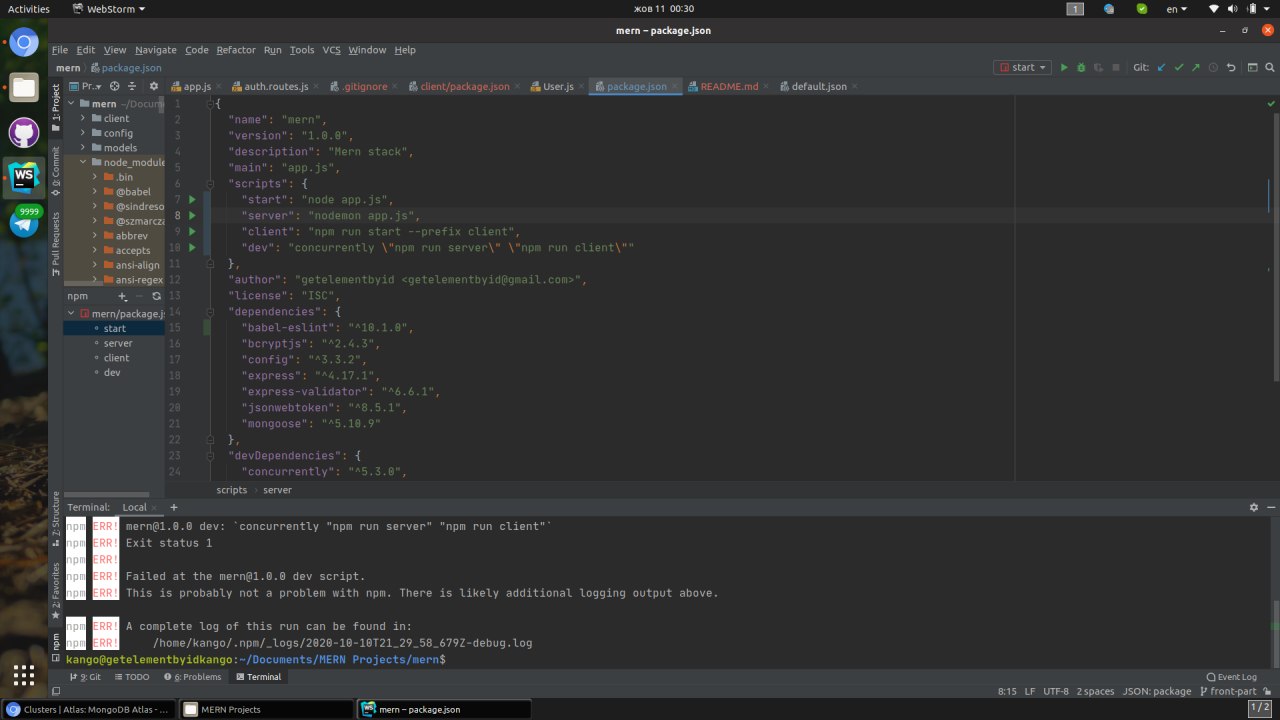Open the start run configuration dropdown
Image resolution: width=1280 pixels, height=720 pixels.
pos(1022,68)
